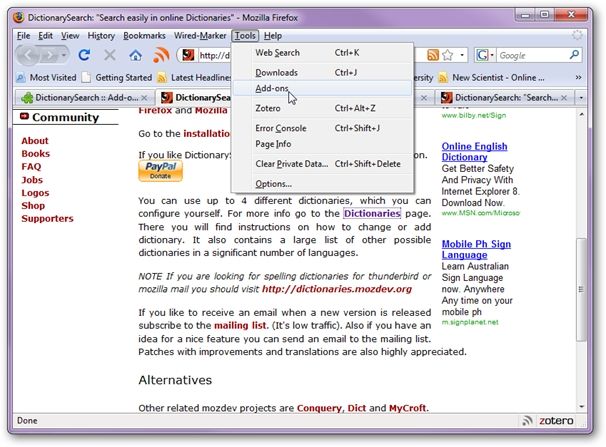This screenshot has width=606, height=447.
Task: Open the Wired-Marker menu
Action: pos(200,36)
